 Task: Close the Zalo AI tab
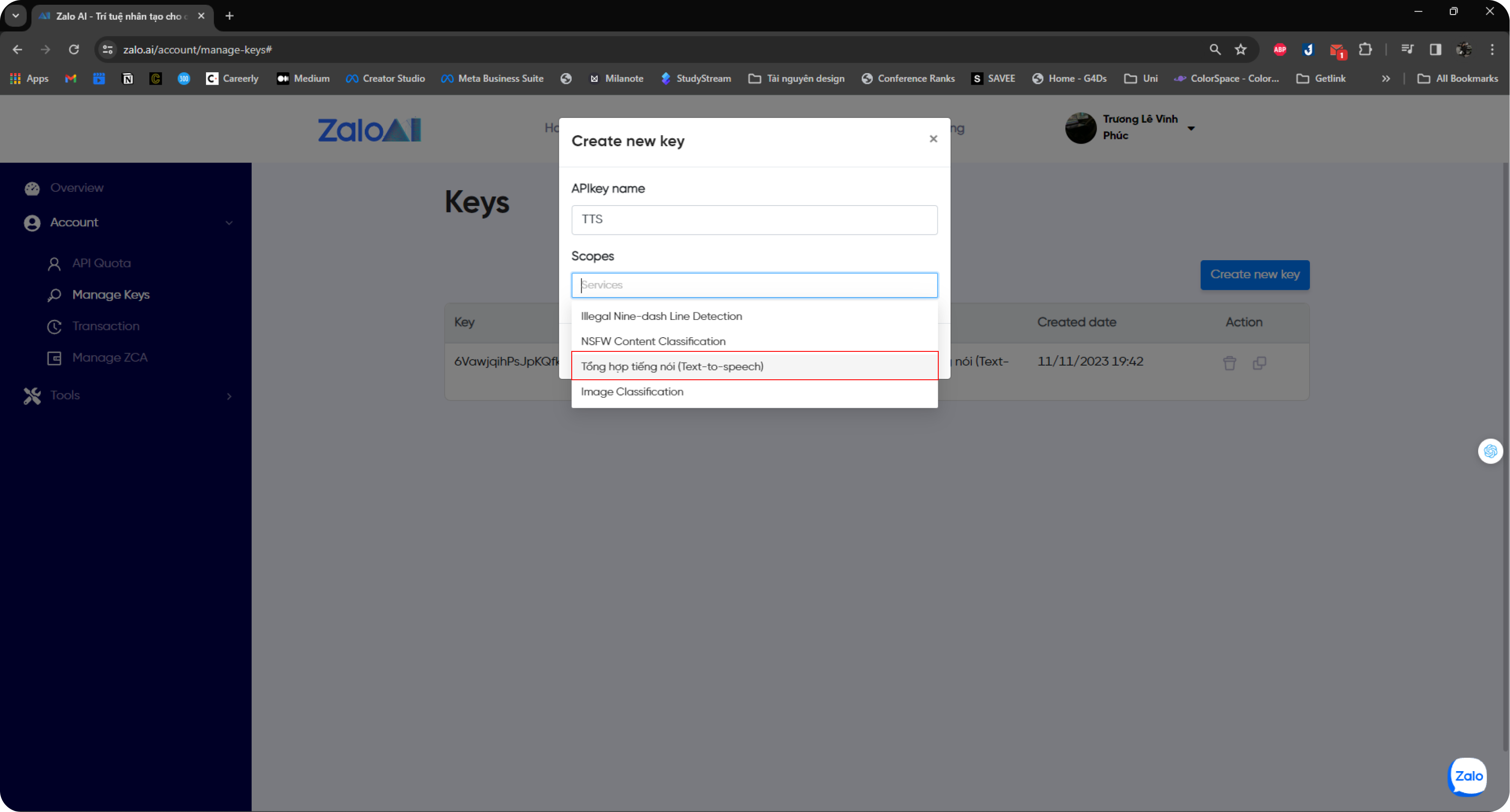201,16
